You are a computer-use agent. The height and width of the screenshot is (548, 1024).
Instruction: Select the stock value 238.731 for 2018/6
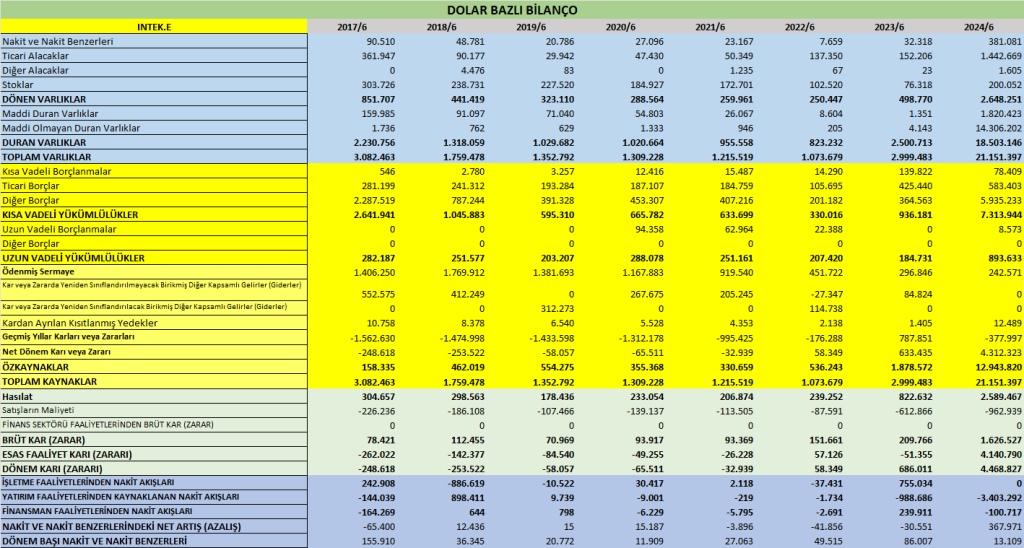coord(468,84)
